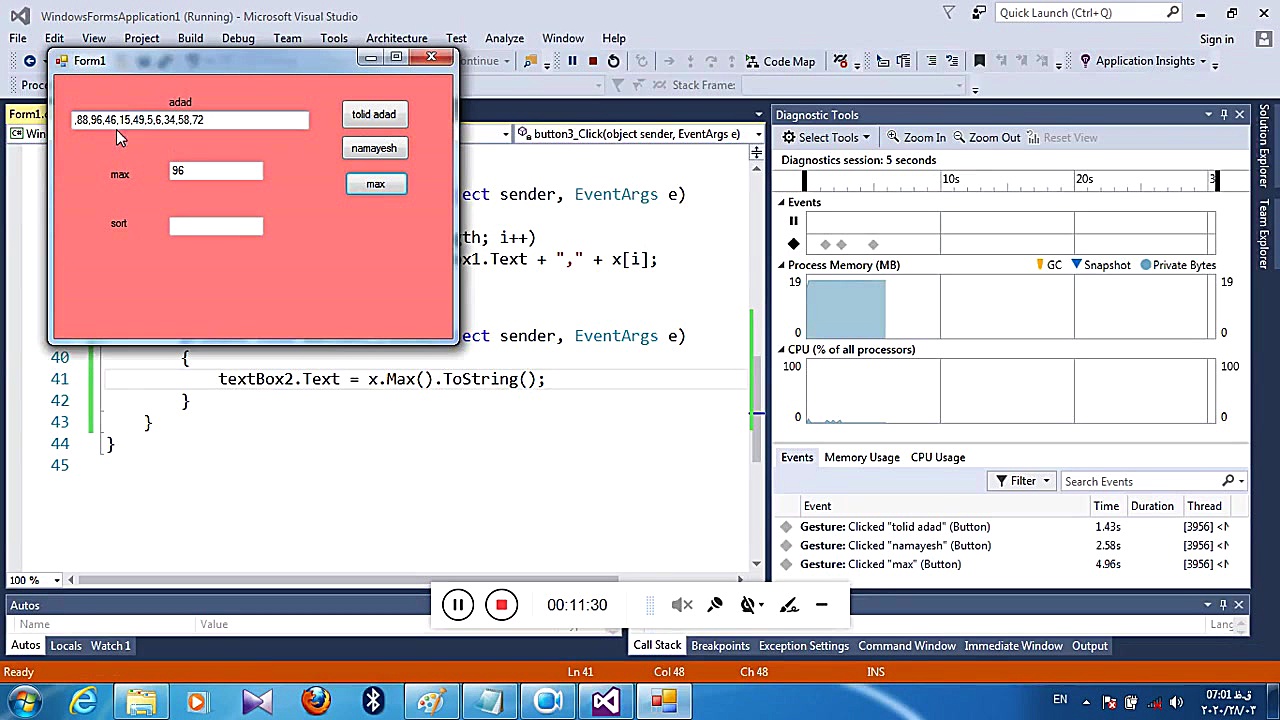Collapse the Events graph section
The width and height of the screenshot is (1280, 720).
coord(782,203)
